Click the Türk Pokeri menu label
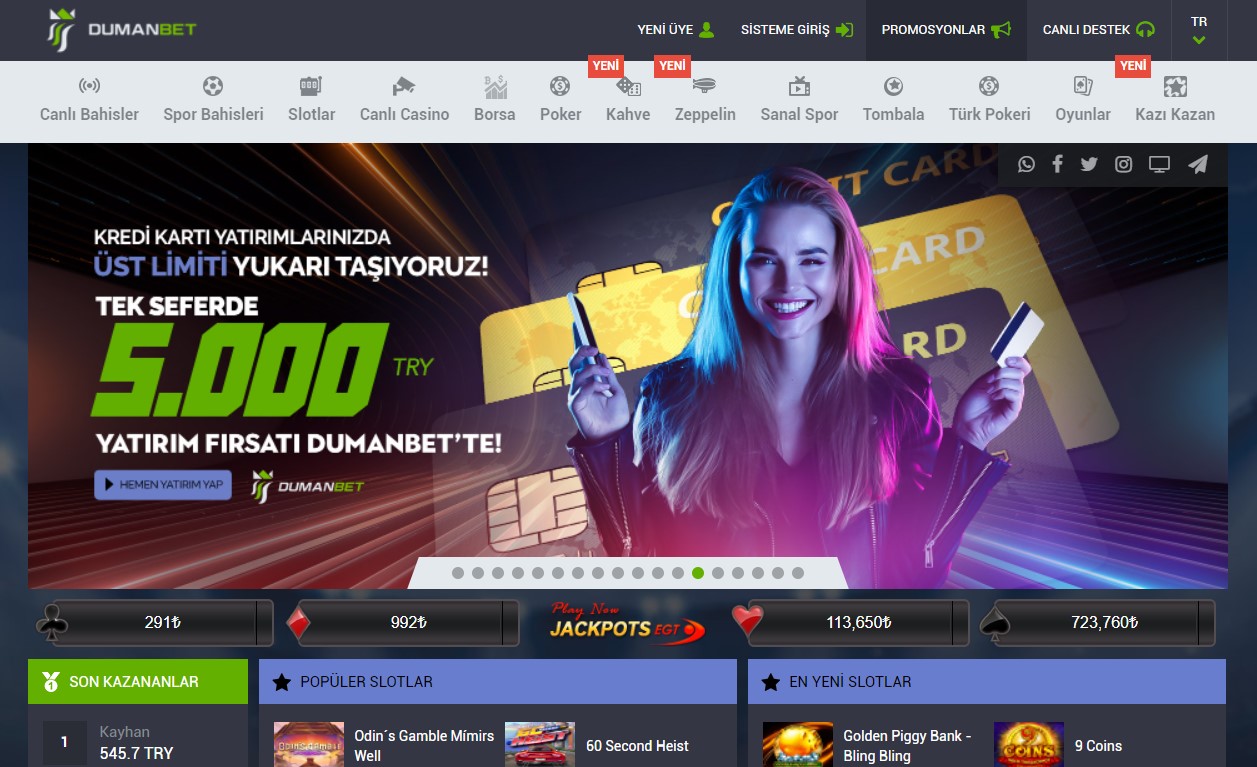This screenshot has height=767, width=1257. pyautogui.click(x=989, y=114)
